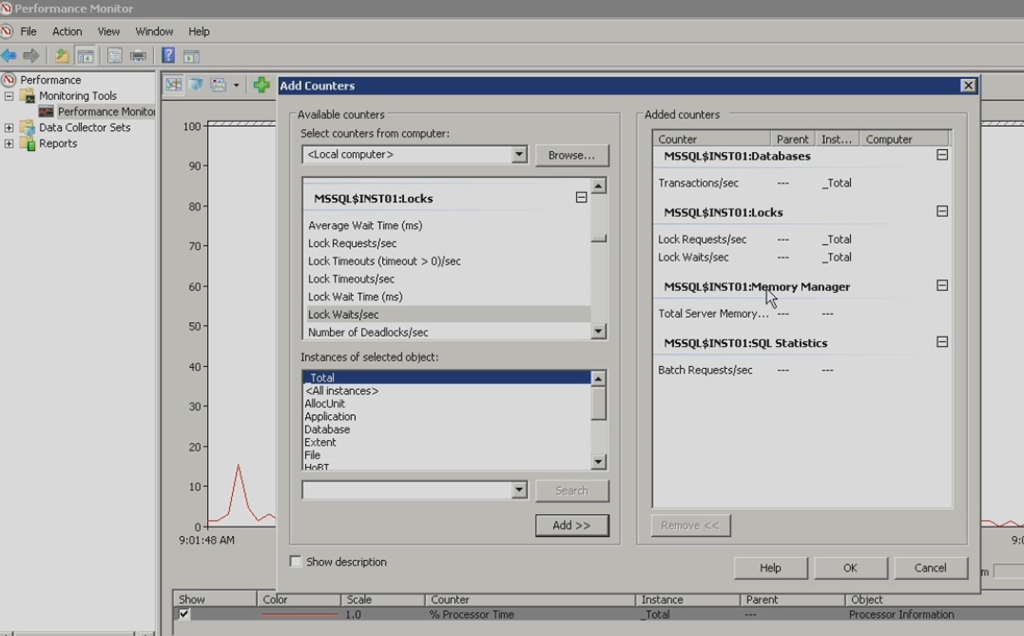Select the _Total instance

pos(447,377)
